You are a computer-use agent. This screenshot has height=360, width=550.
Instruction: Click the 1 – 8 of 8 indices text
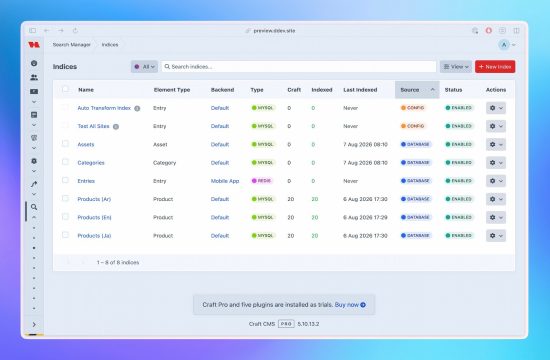click(118, 262)
